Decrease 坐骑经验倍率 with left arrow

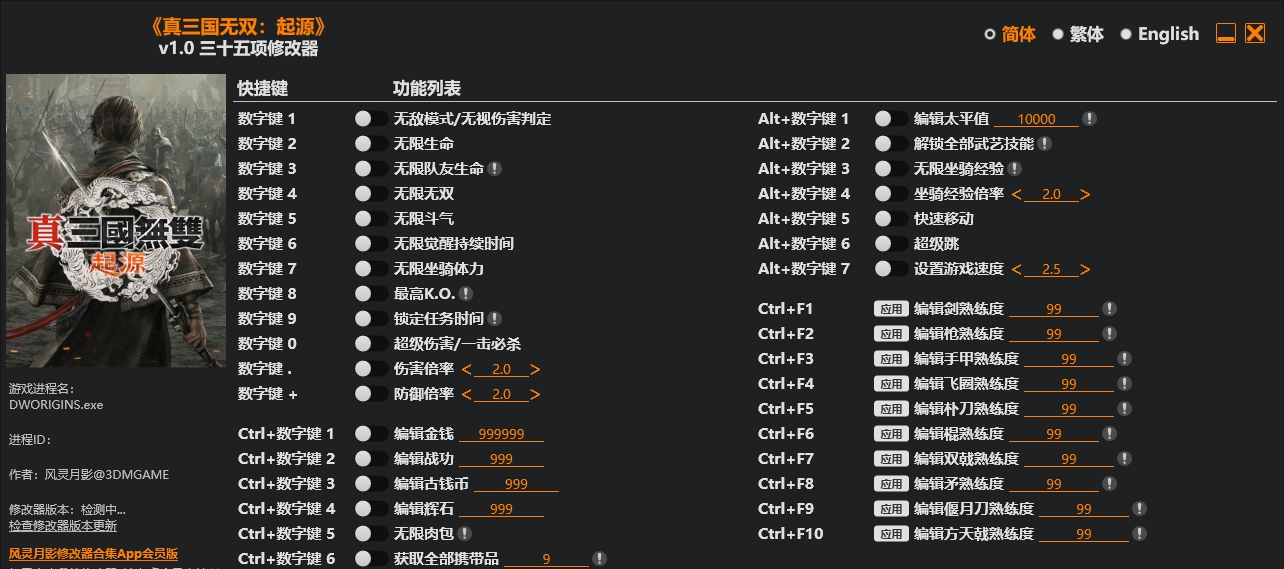(x=1017, y=194)
